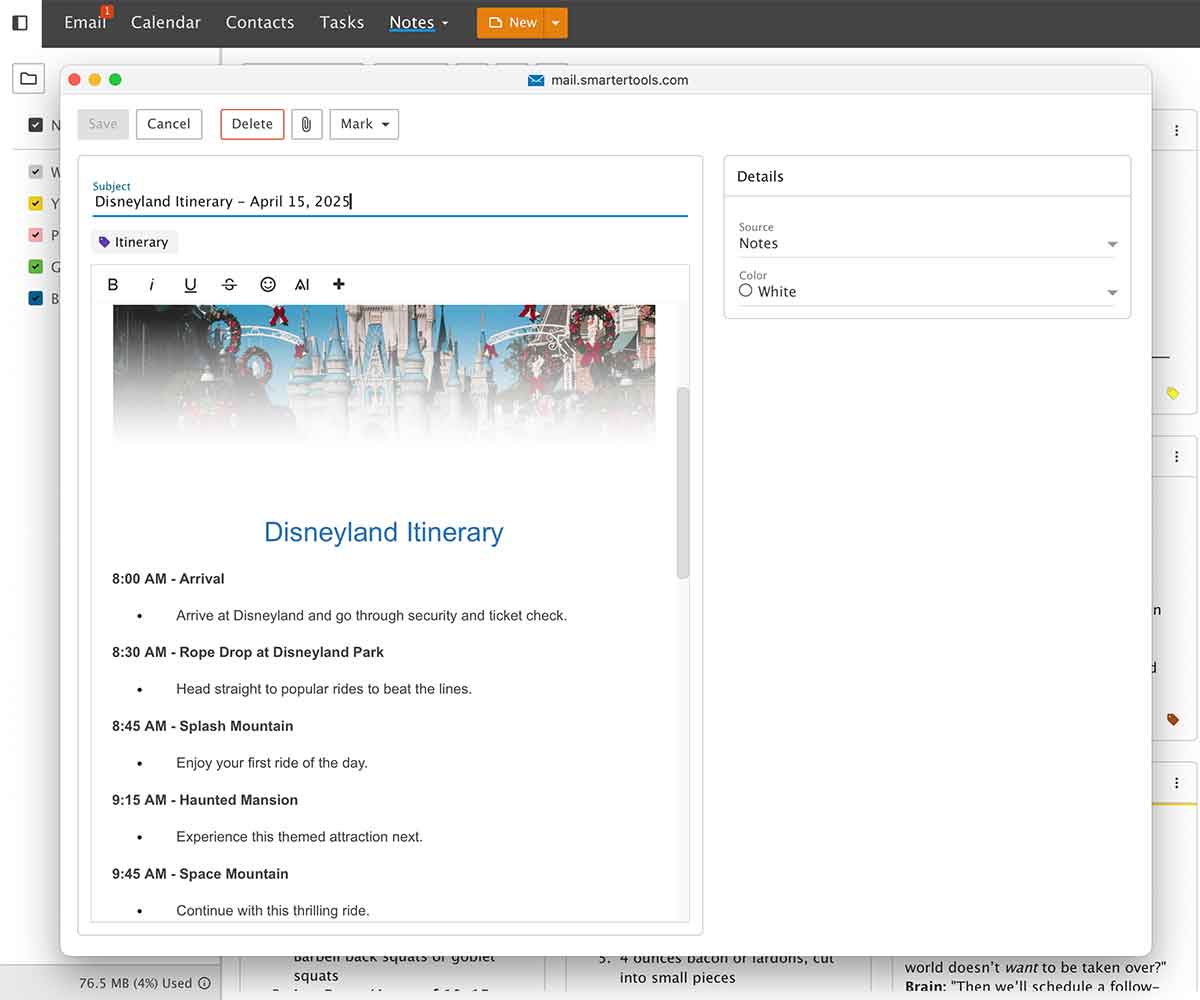1200x1000 pixels.
Task: Click the Disneyland Itinerary heading
Action: (x=384, y=532)
